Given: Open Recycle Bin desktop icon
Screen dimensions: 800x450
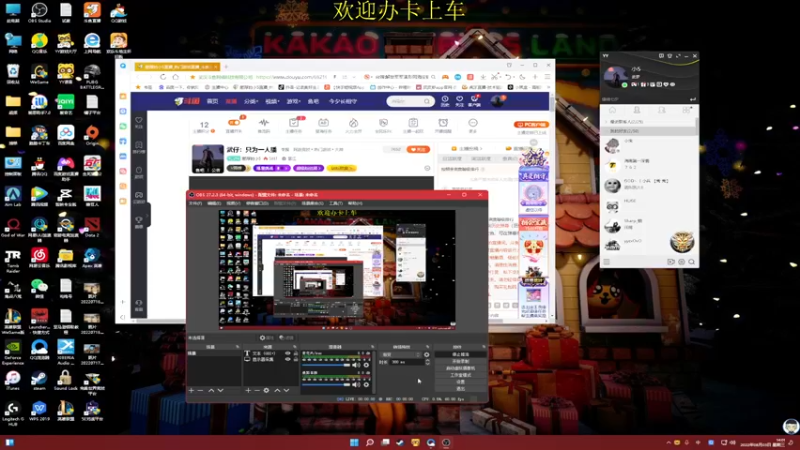Looking at the screenshot, I should (x=13, y=73).
